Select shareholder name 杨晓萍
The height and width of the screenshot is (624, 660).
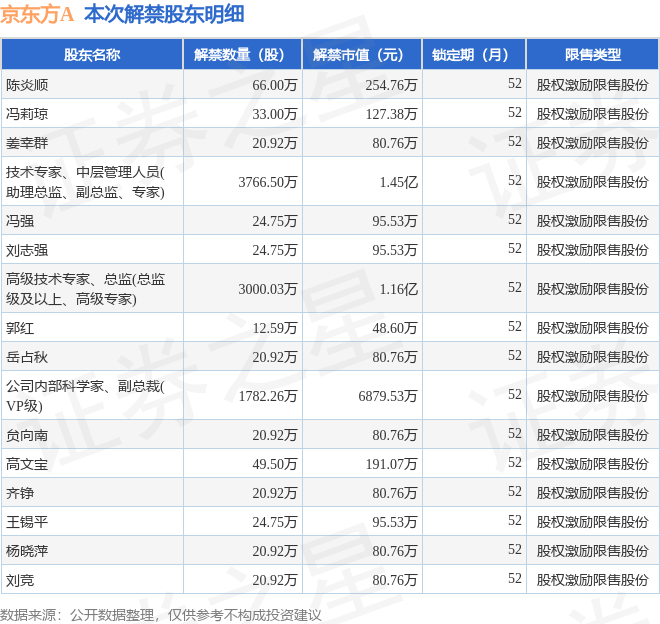coord(27,551)
